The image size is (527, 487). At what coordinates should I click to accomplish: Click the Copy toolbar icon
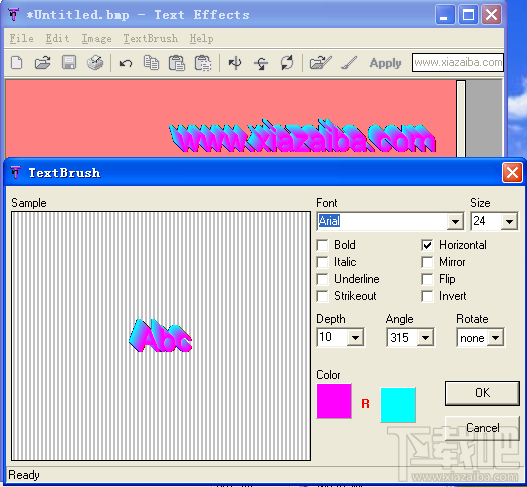pos(151,63)
